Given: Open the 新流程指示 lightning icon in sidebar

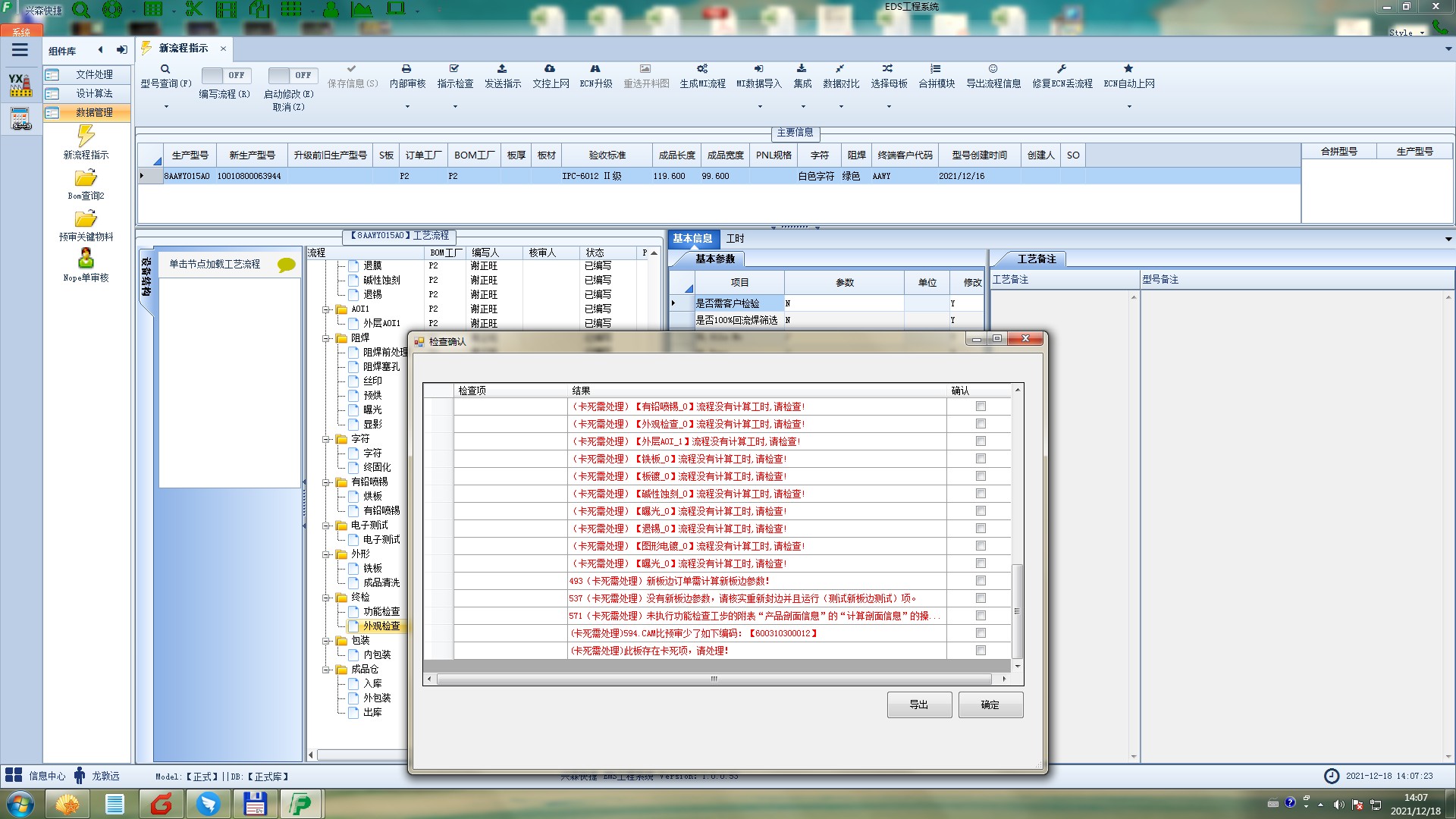Looking at the screenshot, I should point(86,136).
